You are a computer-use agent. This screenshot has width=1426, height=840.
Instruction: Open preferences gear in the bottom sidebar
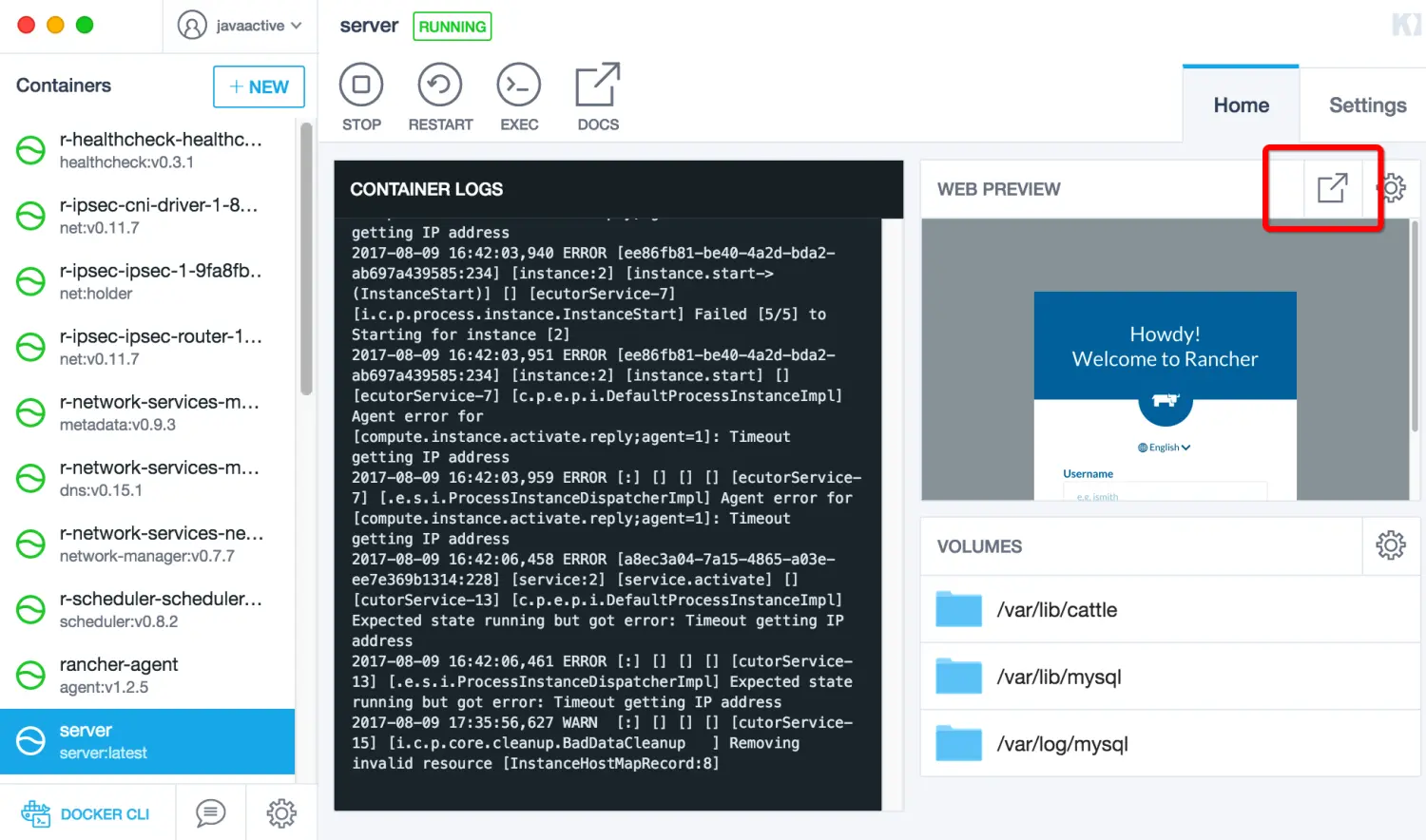click(x=281, y=813)
